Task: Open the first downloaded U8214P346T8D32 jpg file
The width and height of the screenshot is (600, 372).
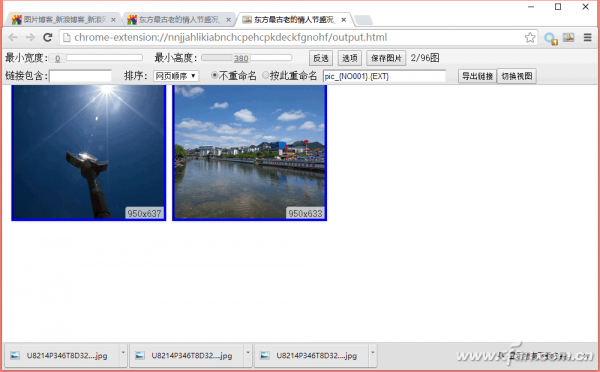Action: point(62,356)
